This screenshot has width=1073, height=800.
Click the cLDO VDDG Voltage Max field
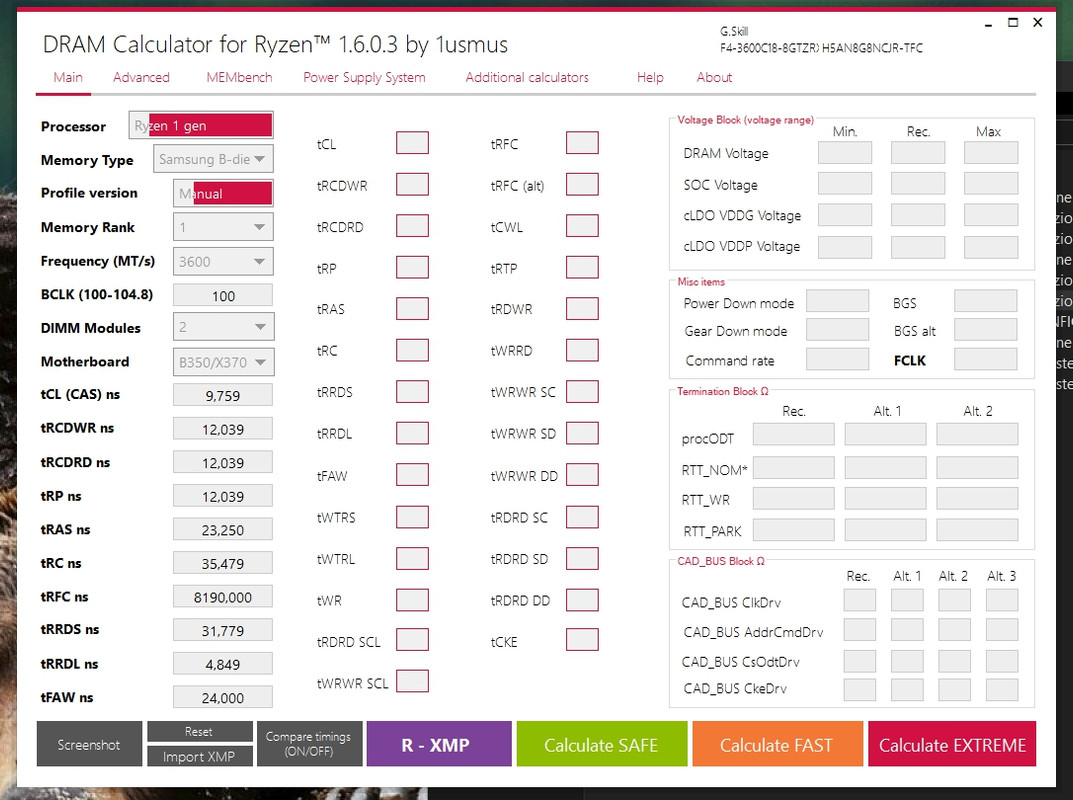(991, 215)
